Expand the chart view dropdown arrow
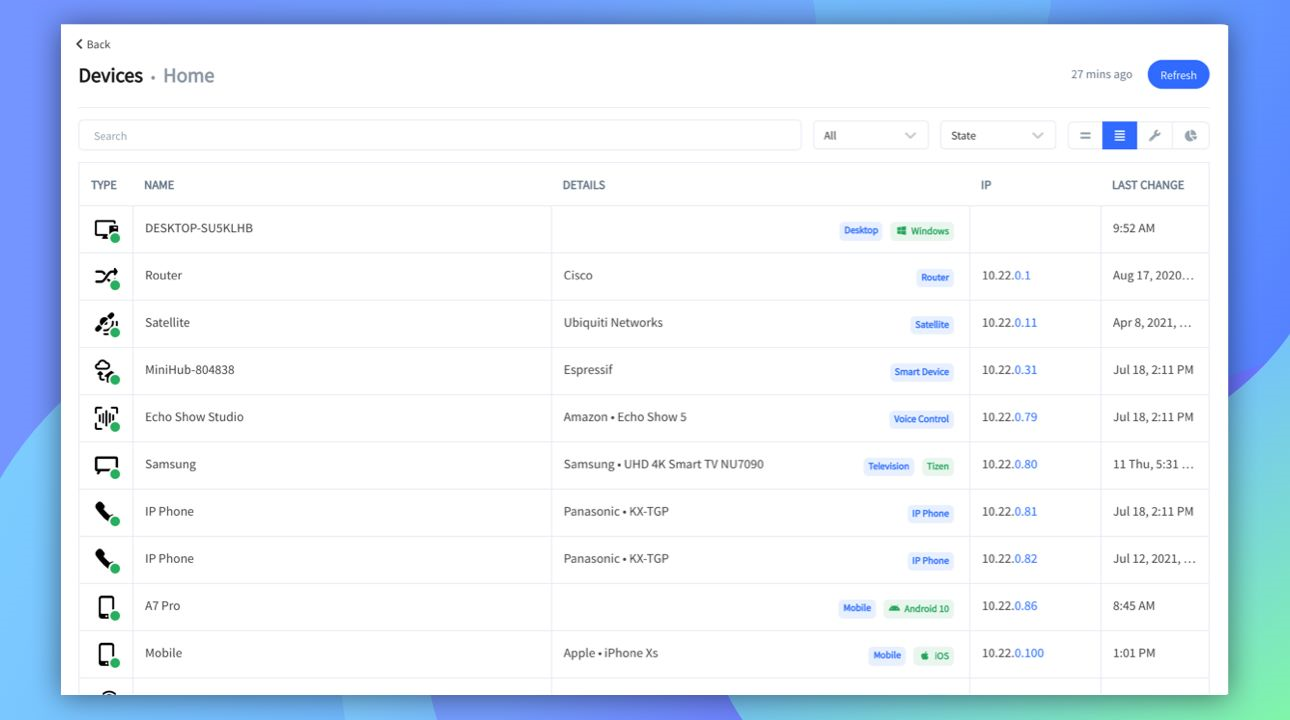This screenshot has height=720, width=1290. pos(1040,135)
